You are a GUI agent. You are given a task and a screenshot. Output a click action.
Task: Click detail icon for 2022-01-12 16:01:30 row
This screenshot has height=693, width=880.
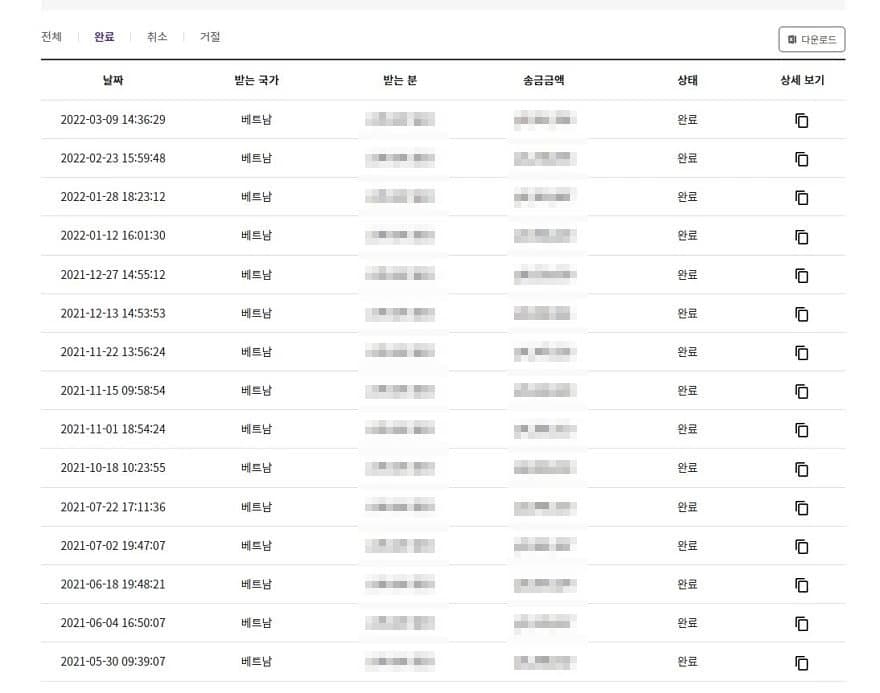click(x=801, y=237)
